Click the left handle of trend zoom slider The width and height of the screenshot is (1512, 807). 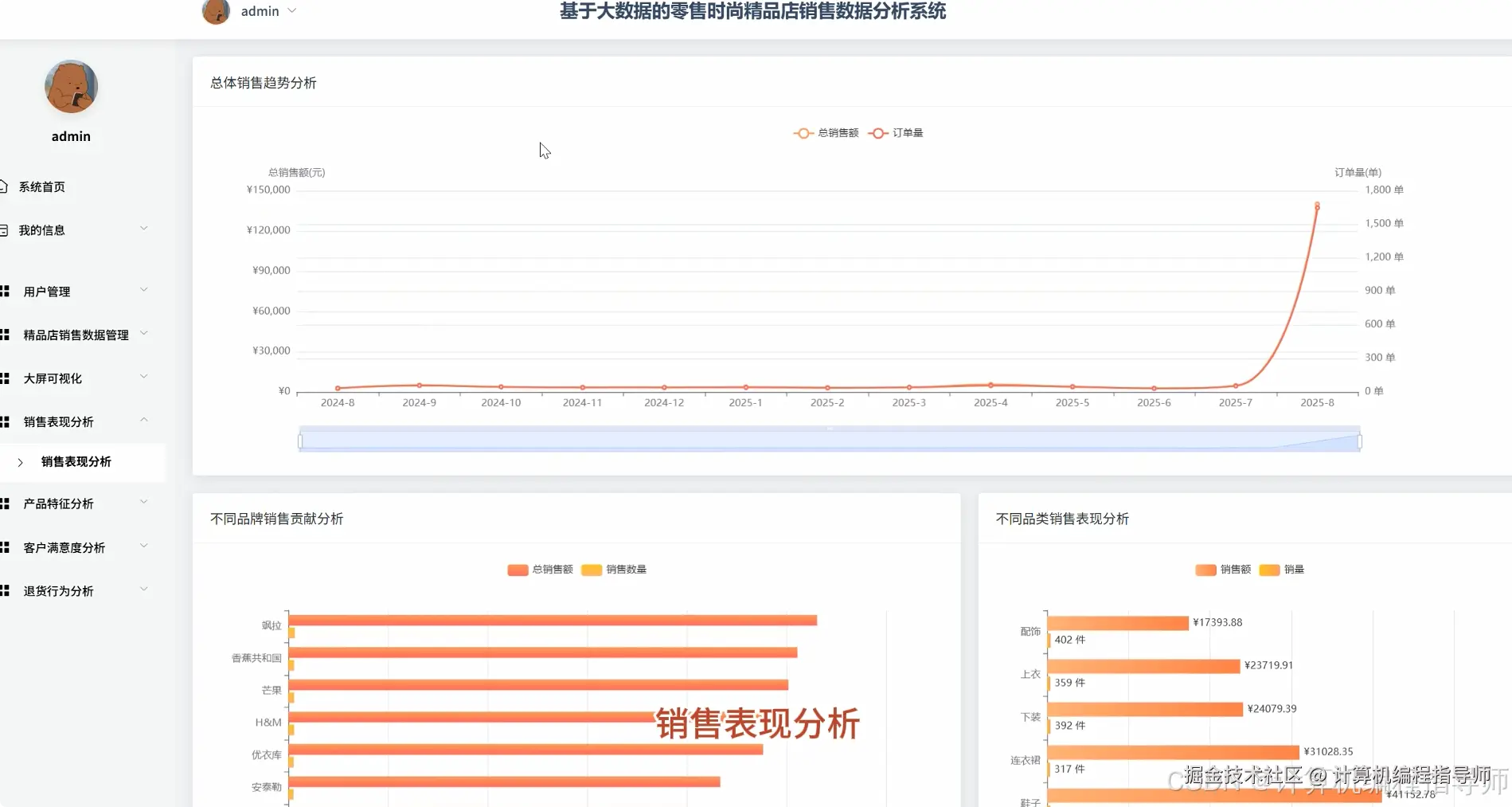coord(300,441)
